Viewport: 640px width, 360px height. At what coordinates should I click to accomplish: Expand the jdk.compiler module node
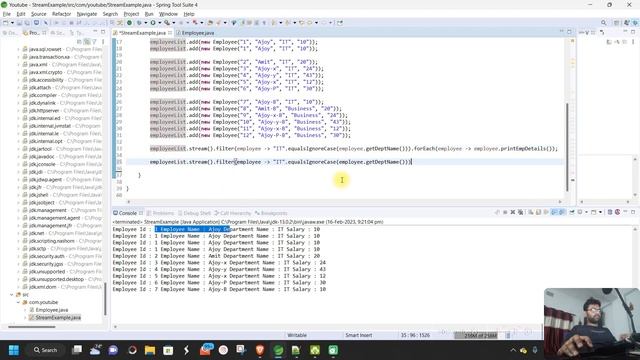(x=18, y=95)
